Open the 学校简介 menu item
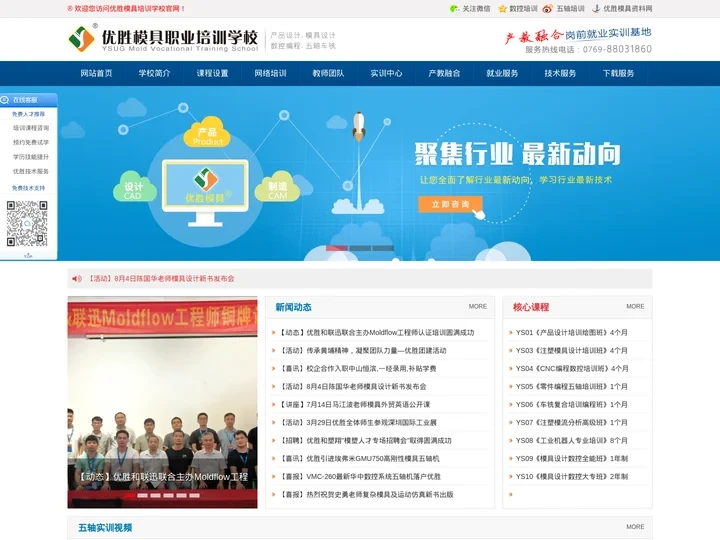720x540 pixels. click(x=154, y=73)
